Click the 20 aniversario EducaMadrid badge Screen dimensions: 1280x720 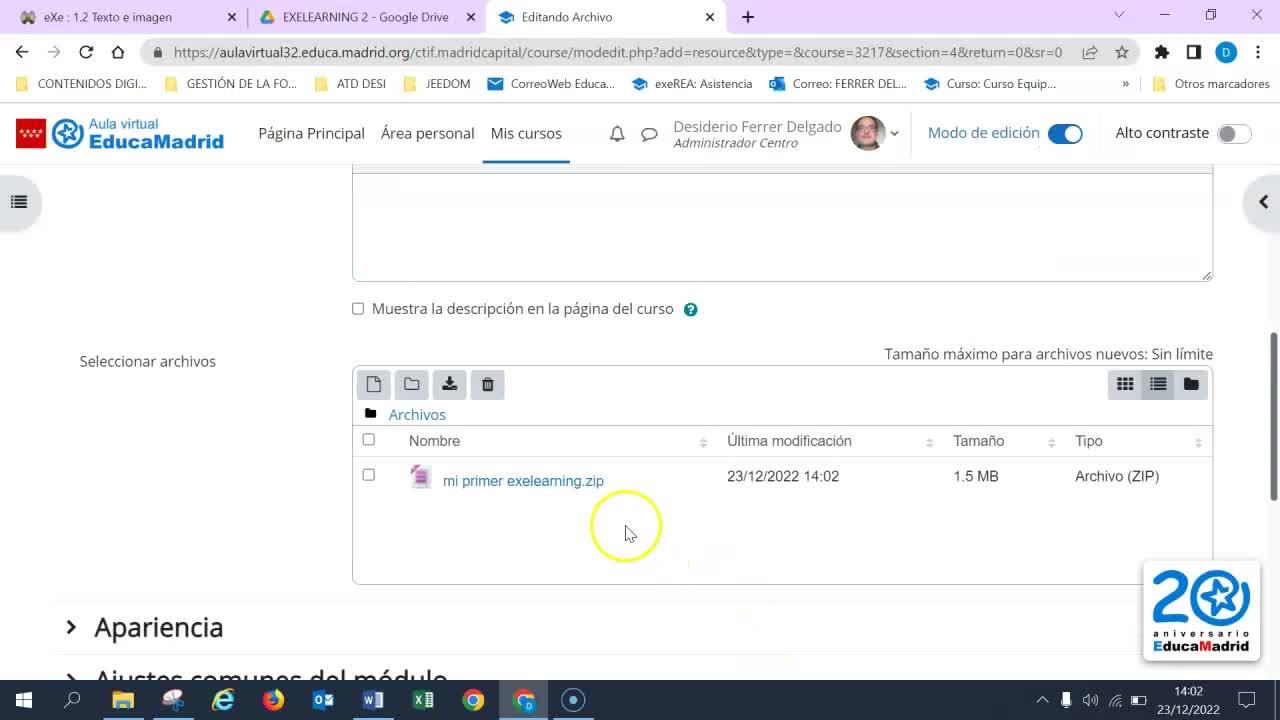click(x=1201, y=611)
